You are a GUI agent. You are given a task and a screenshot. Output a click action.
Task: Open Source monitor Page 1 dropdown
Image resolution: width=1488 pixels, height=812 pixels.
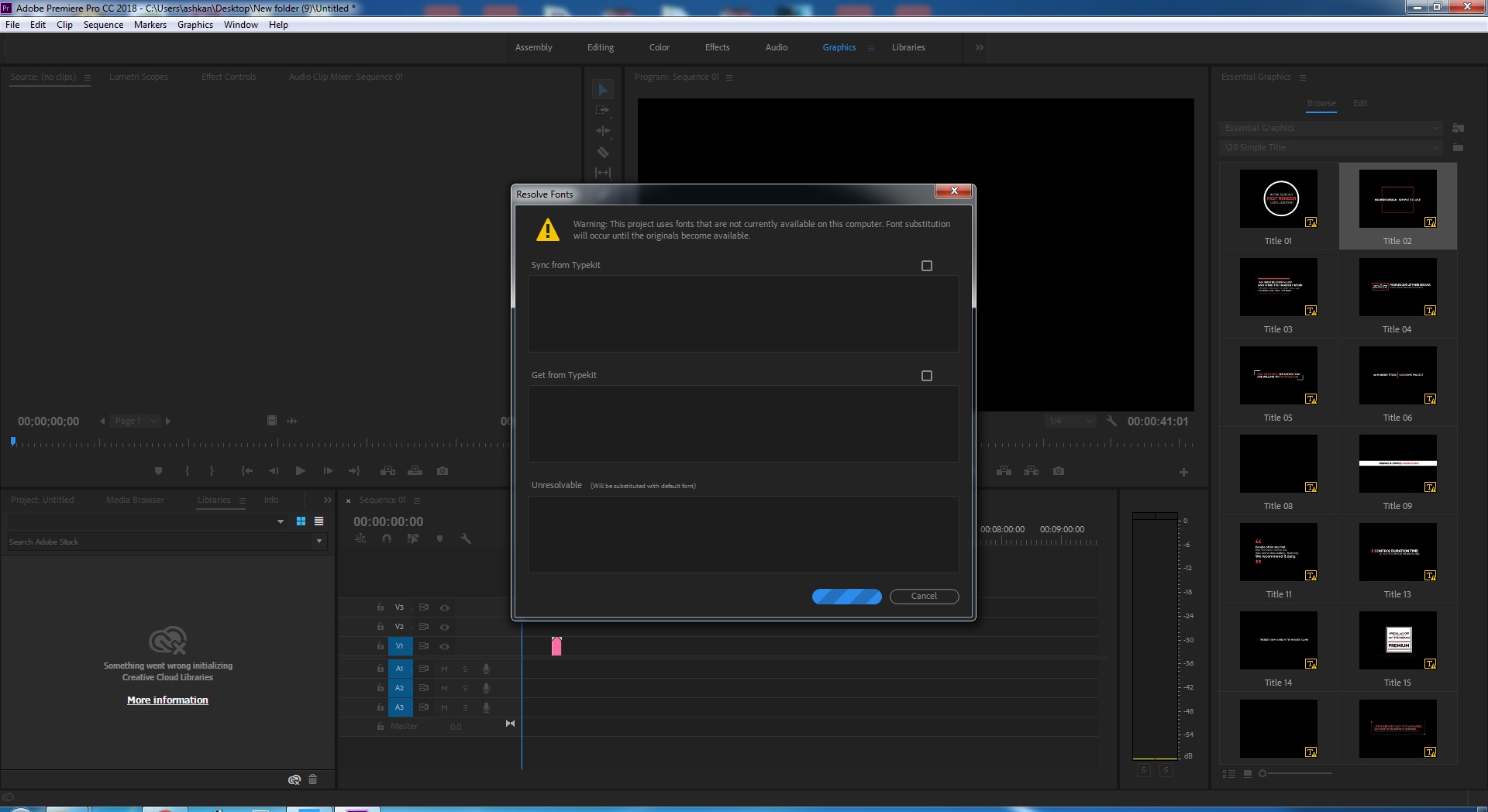click(x=135, y=421)
